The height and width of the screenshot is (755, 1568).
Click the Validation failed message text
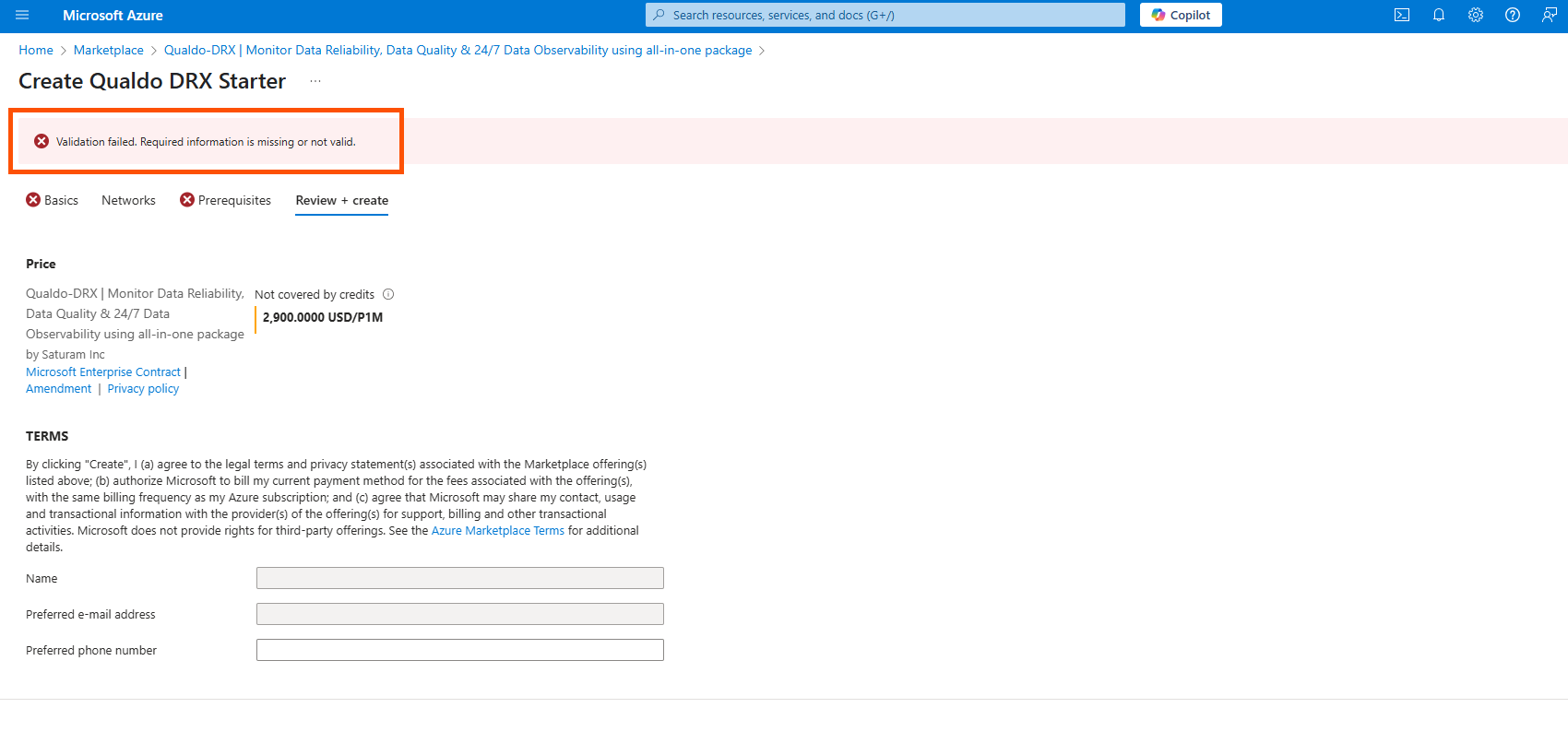[206, 142]
